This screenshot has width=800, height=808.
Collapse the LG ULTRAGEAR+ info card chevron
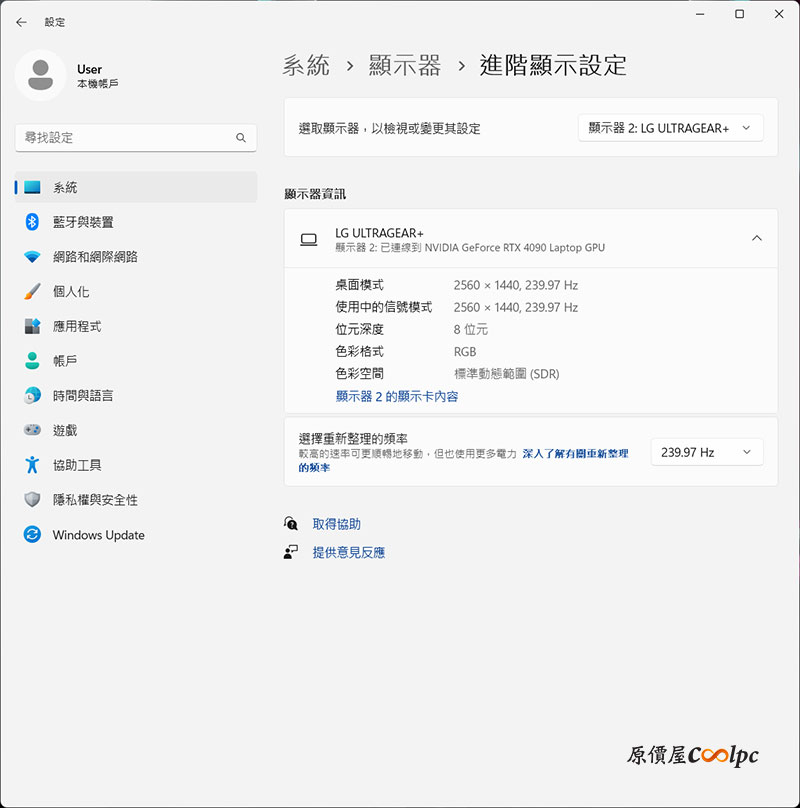(x=757, y=238)
